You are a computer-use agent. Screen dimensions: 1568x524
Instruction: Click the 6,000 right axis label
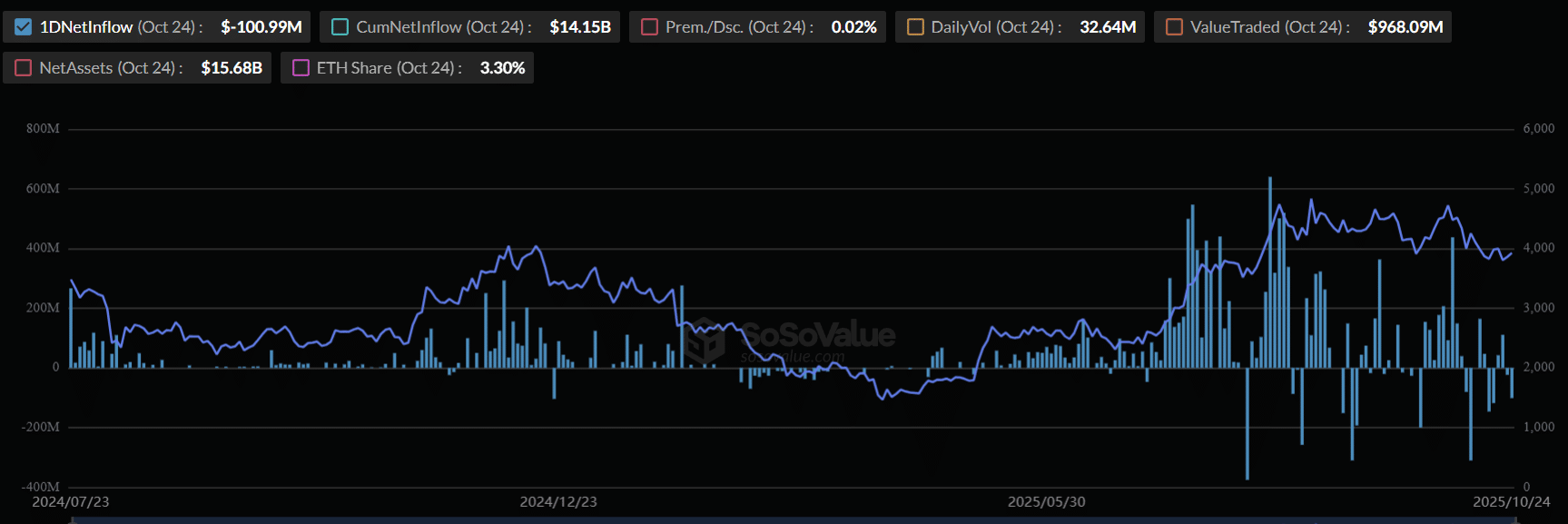[1539, 129]
